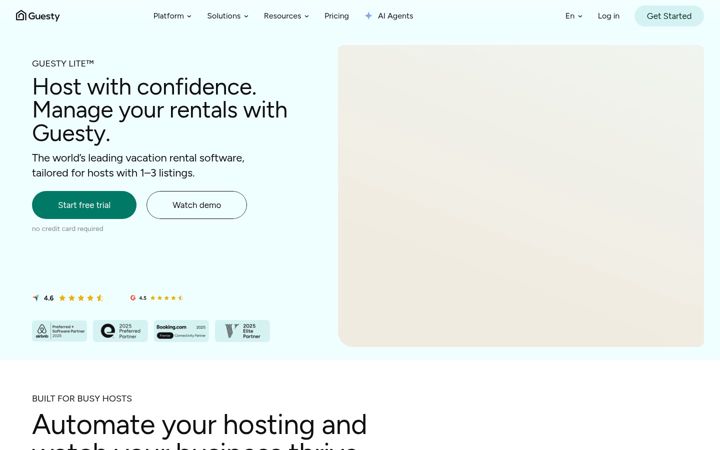Click the AI Agents sparkle icon
The width and height of the screenshot is (720, 450).
tap(368, 16)
